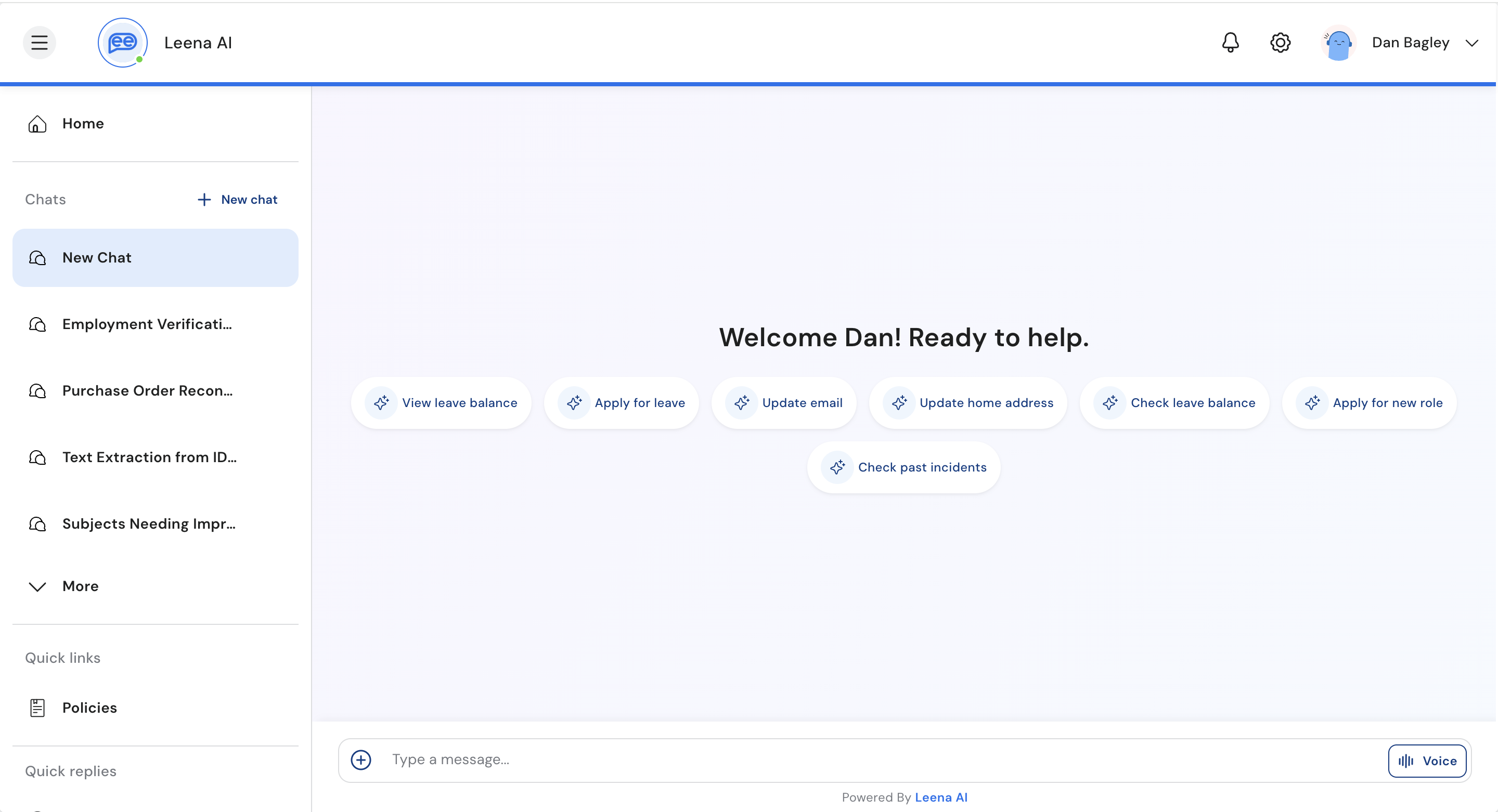Toggle the hamburger sidebar menu
The height and width of the screenshot is (812, 1498).
pyautogui.click(x=39, y=43)
